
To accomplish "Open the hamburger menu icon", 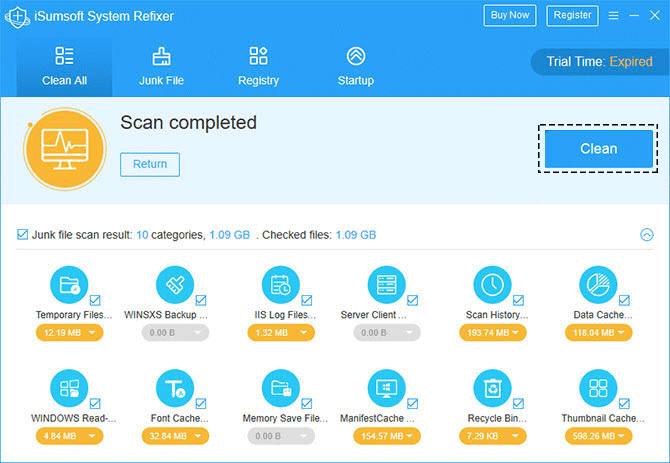I will (x=614, y=15).
